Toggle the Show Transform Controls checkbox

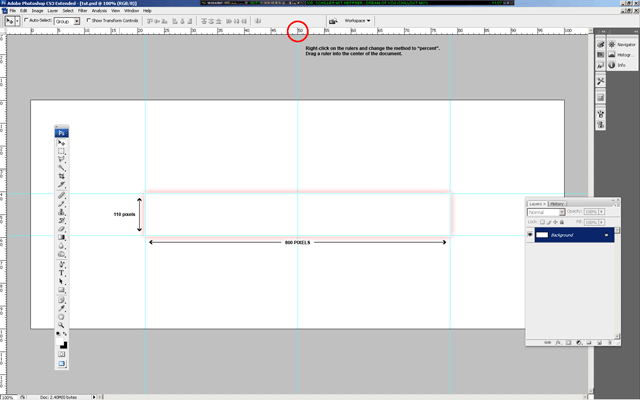pos(89,20)
